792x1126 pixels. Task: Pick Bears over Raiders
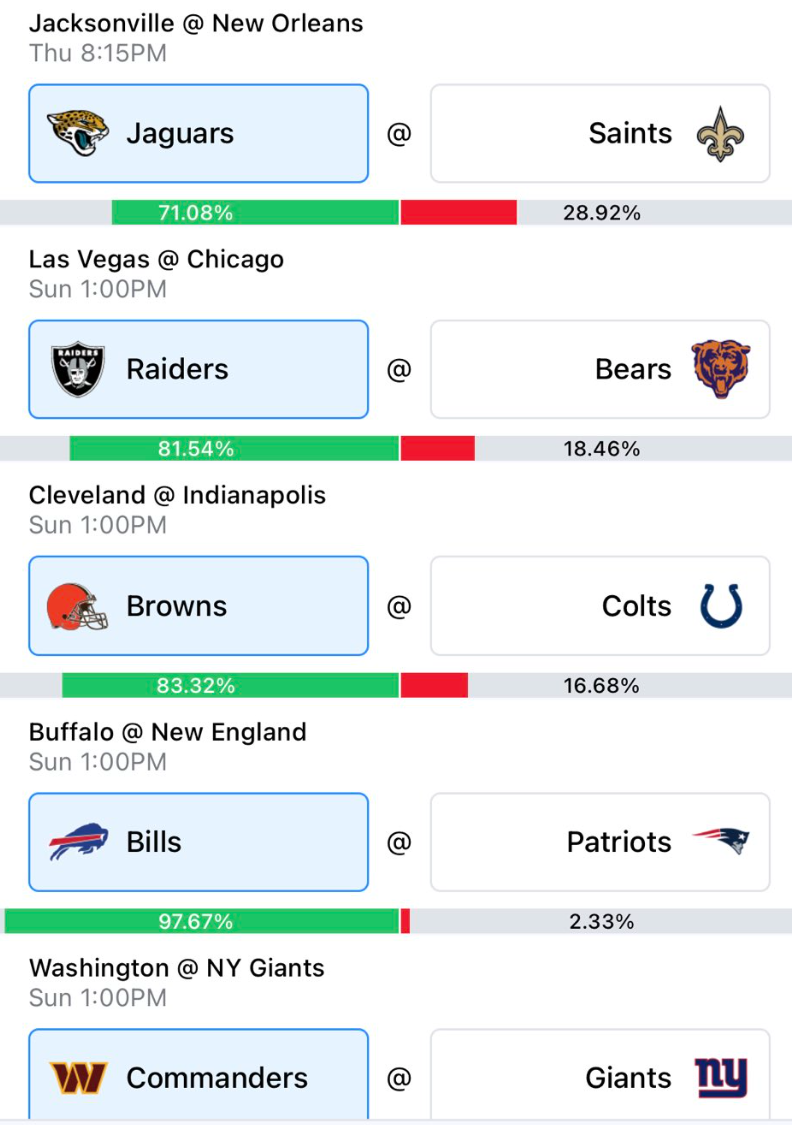600,369
